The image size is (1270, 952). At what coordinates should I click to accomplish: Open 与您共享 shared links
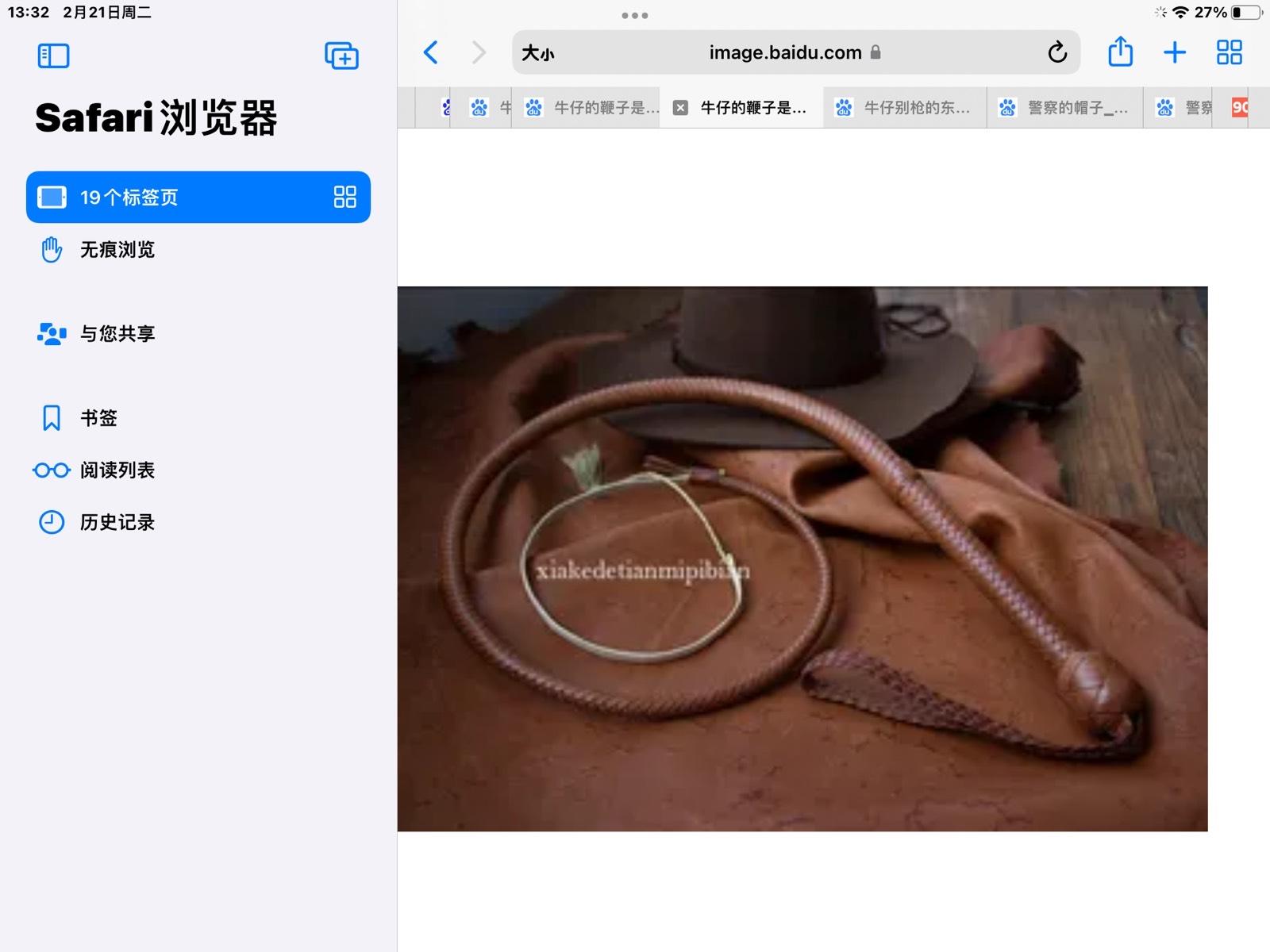198,334
